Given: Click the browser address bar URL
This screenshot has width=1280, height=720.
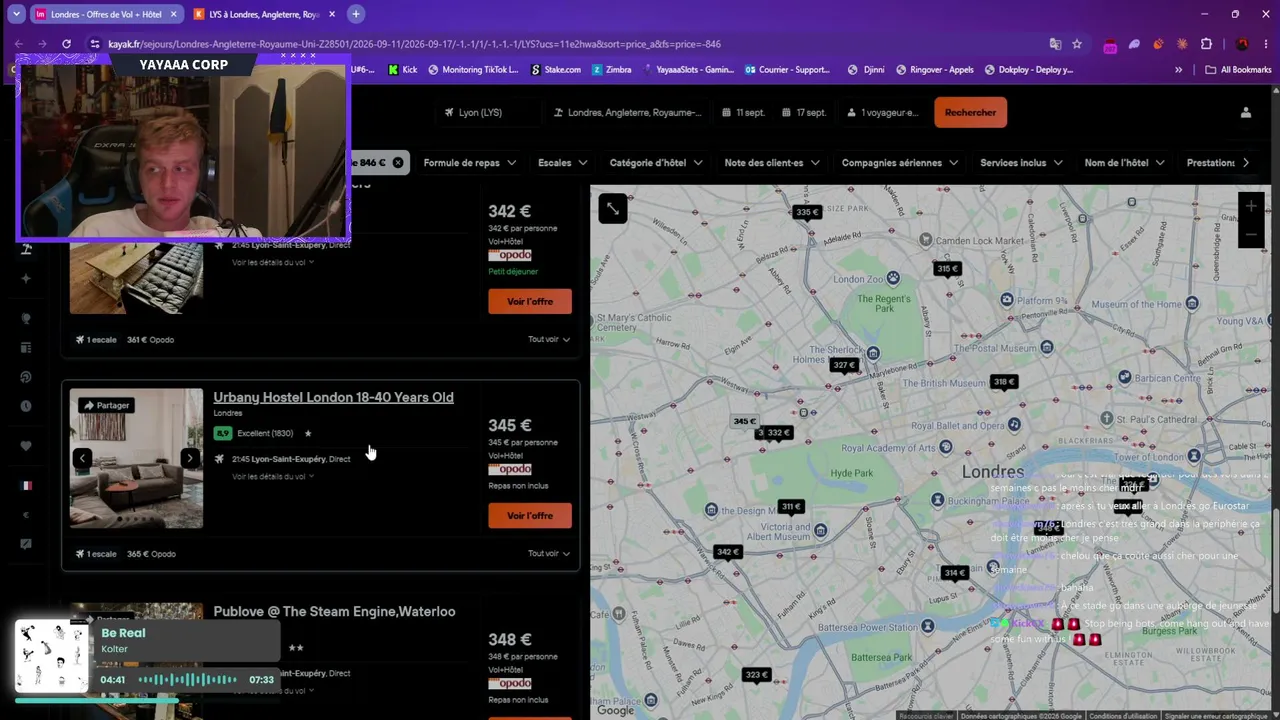Looking at the screenshot, I should click(x=414, y=44).
